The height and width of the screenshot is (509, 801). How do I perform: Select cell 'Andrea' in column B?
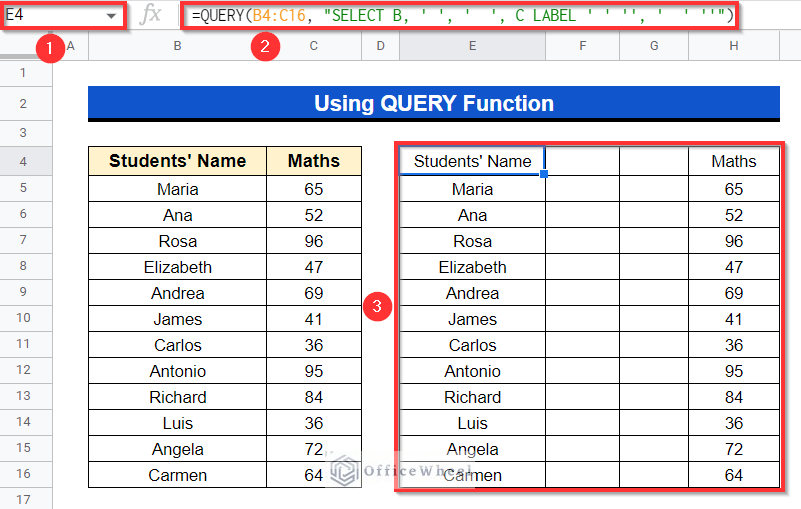pos(177,293)
